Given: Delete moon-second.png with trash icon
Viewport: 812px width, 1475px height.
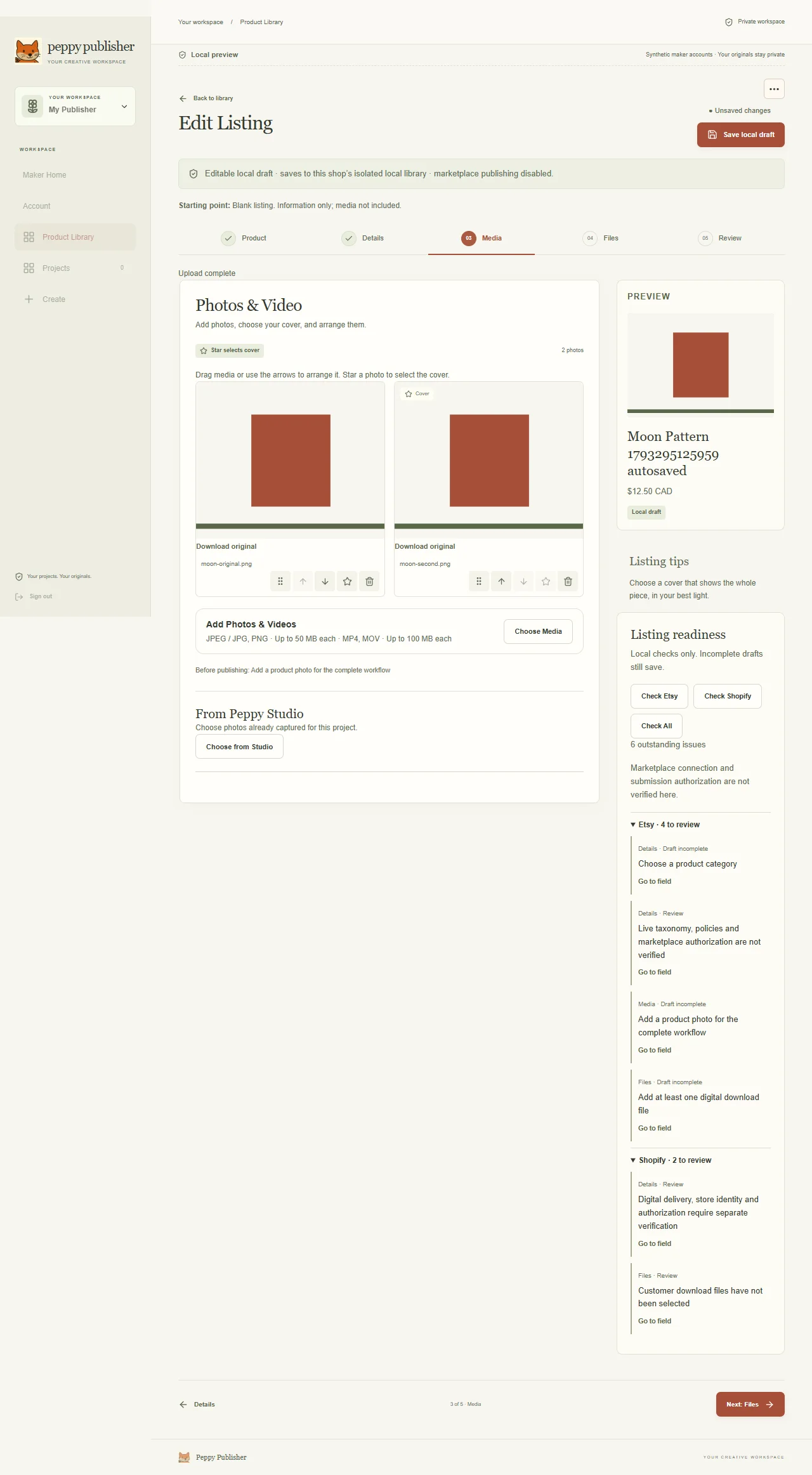Looking at the screenshot, I should tap(568, 581).
